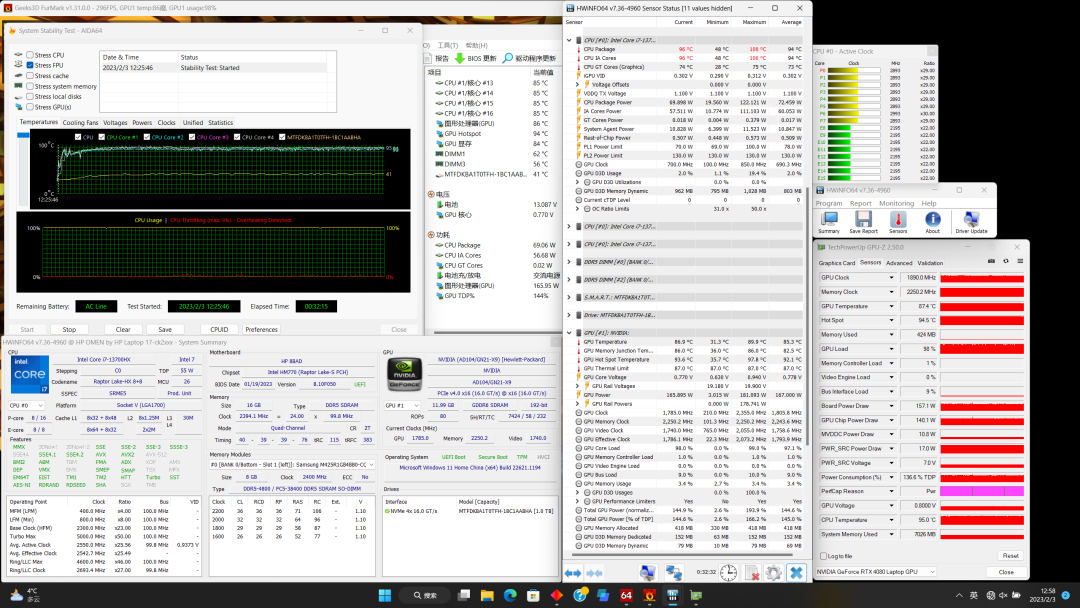Viewport: 1080px width, 608px height.
Task: Click the sensor clock reset icon
Action: [x=729, y=573]
